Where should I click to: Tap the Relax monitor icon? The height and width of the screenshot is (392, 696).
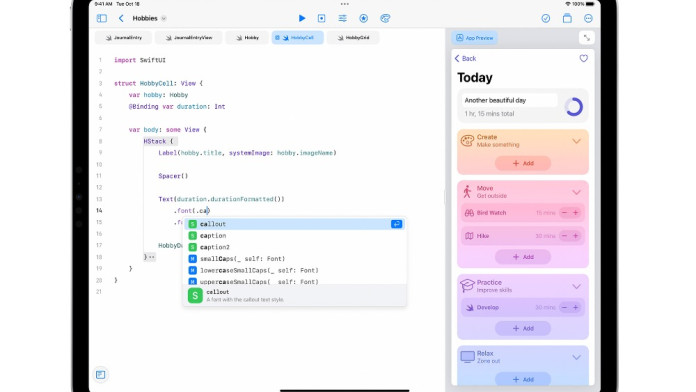(467, 356)
